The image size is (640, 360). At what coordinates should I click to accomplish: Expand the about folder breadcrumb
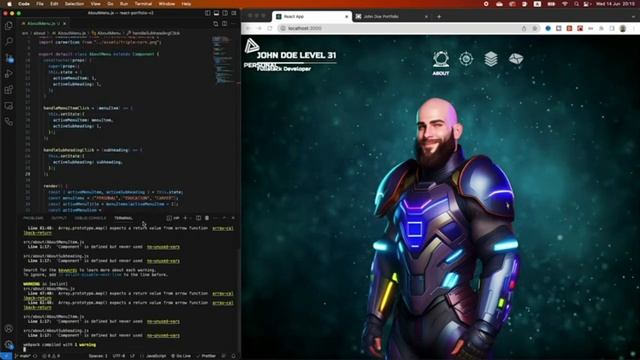40,33
